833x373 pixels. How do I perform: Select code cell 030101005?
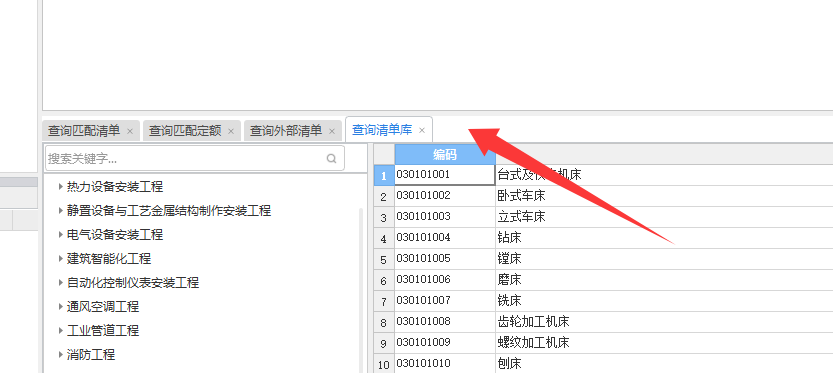point(445,259)
